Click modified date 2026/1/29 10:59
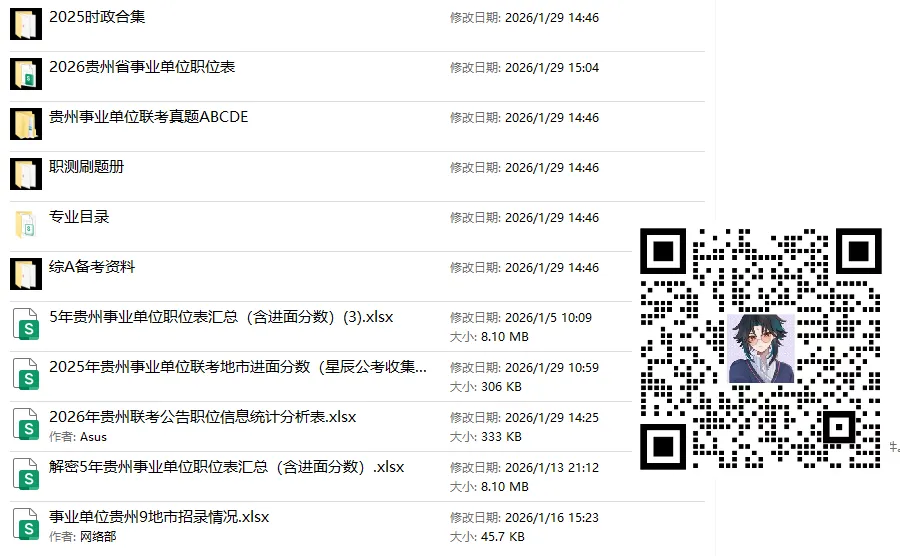Viewport: 900px width, 556px height. pos(552,368)
